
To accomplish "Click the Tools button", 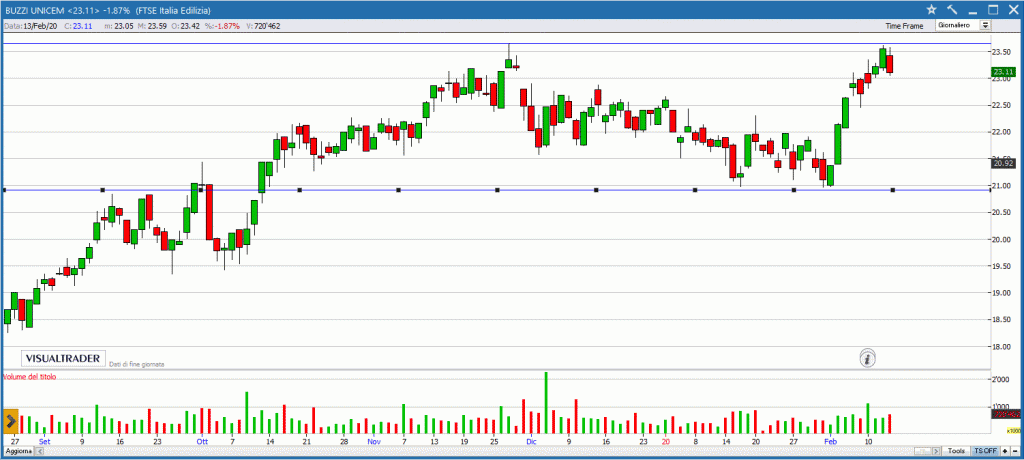I will (956, 451).
